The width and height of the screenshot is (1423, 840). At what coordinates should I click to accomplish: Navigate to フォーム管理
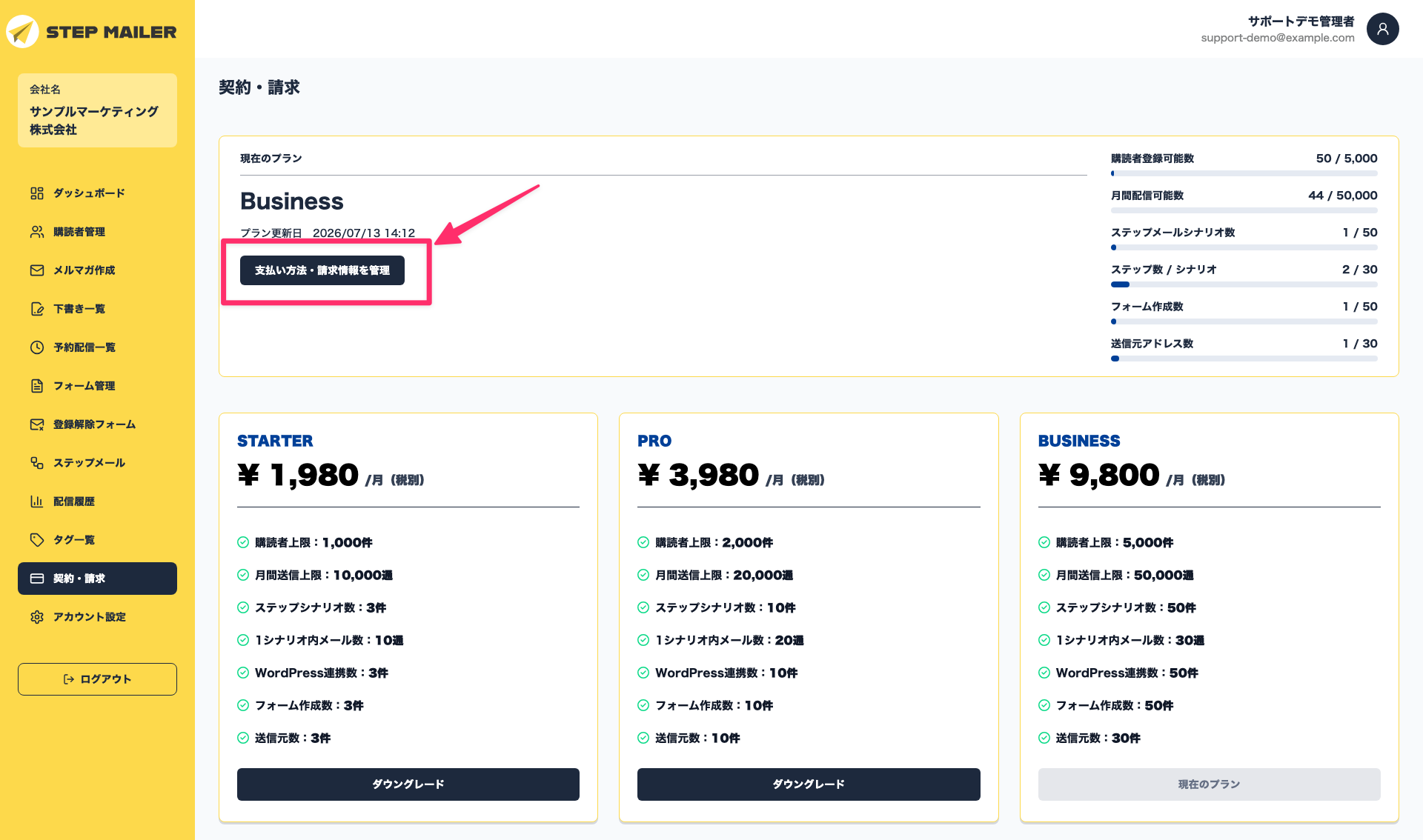(97, 386)
